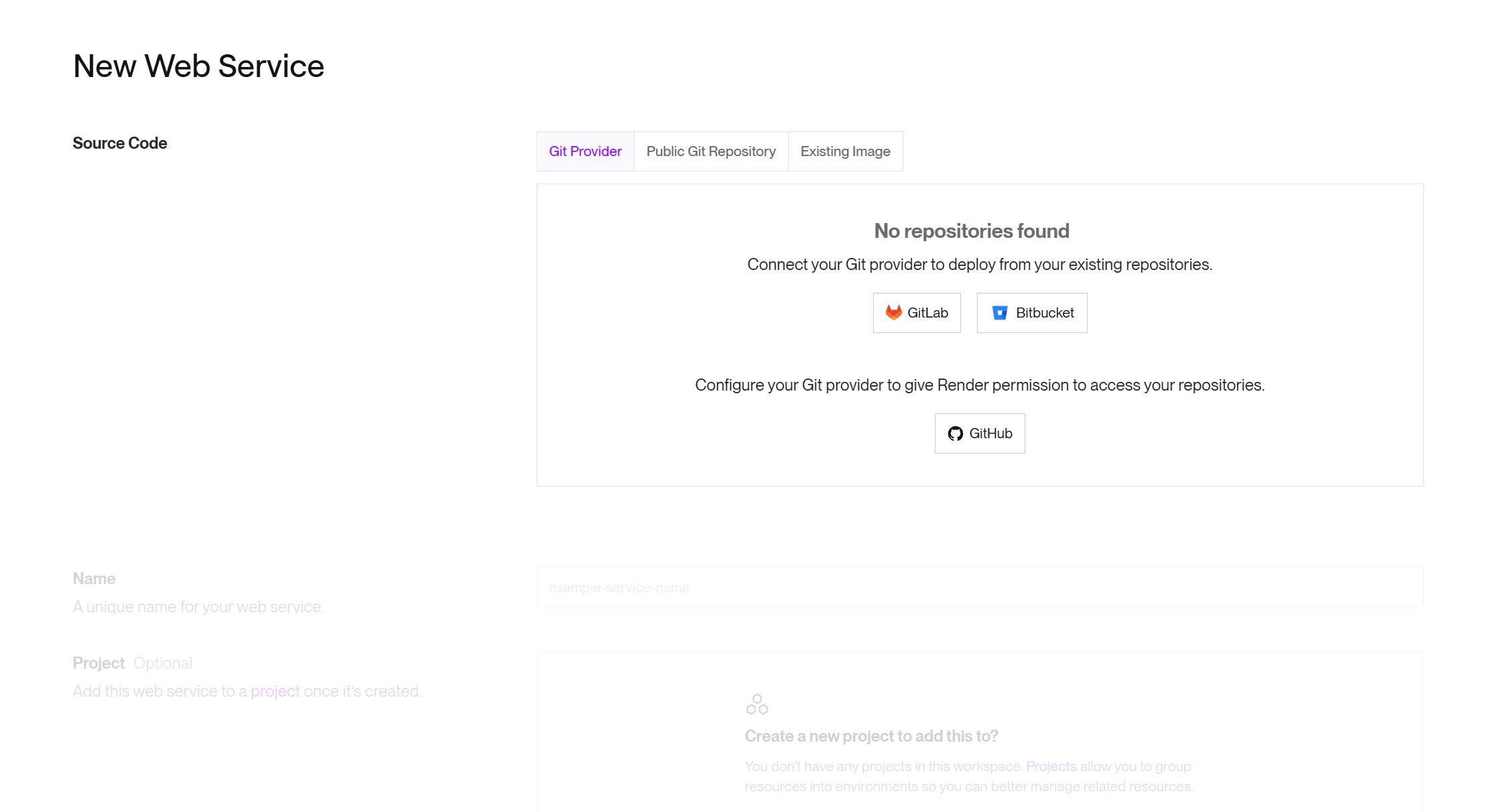Focus the example-service-name input field
The height and width of the screenshot is (812, 1485).
980,587
